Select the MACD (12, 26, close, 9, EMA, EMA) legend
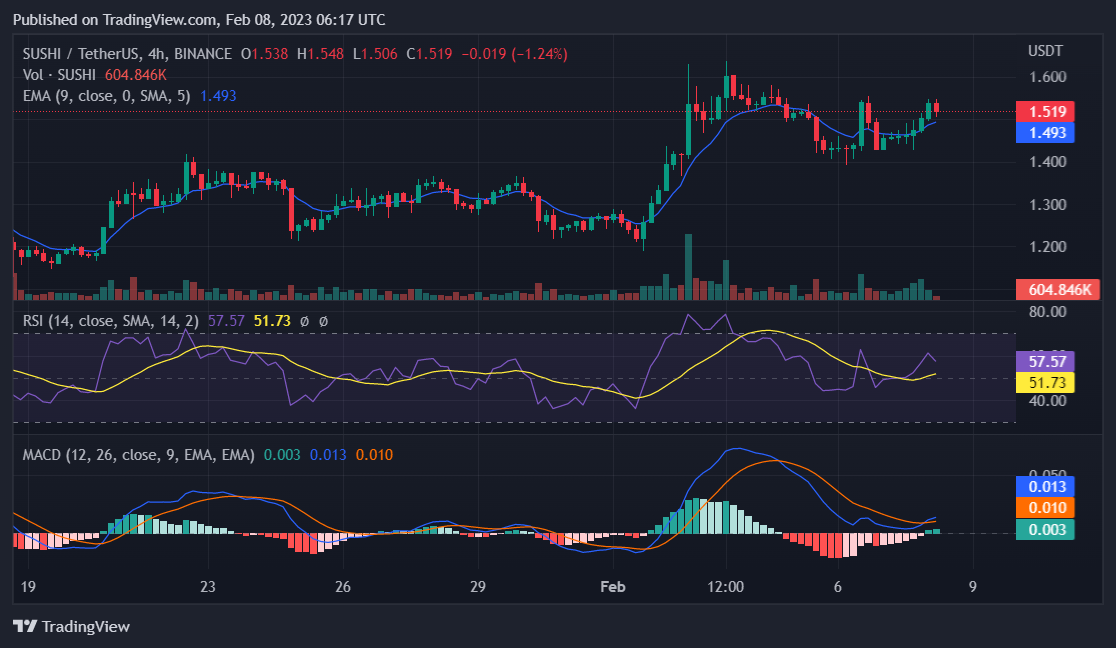The width and height of the screenshot is (1116, 648). 139,455
